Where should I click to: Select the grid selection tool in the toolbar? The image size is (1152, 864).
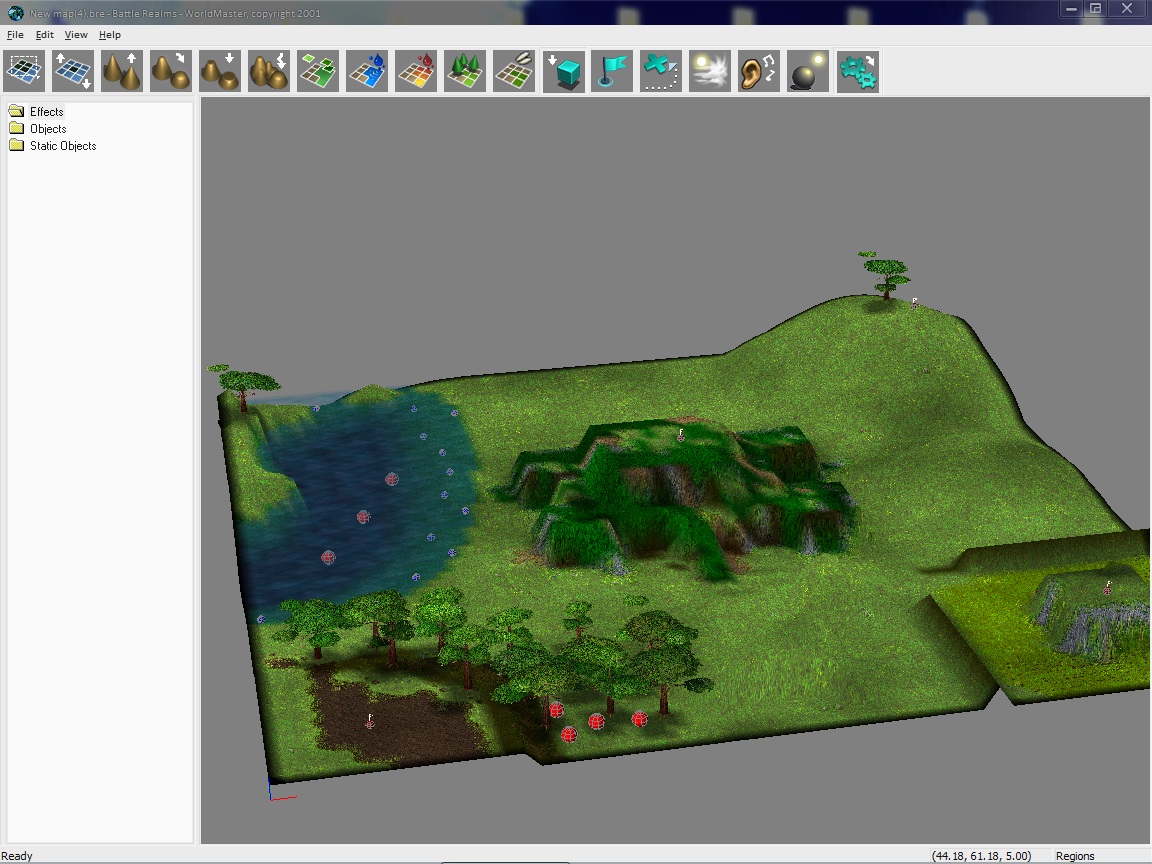click(x=24, y=71)
